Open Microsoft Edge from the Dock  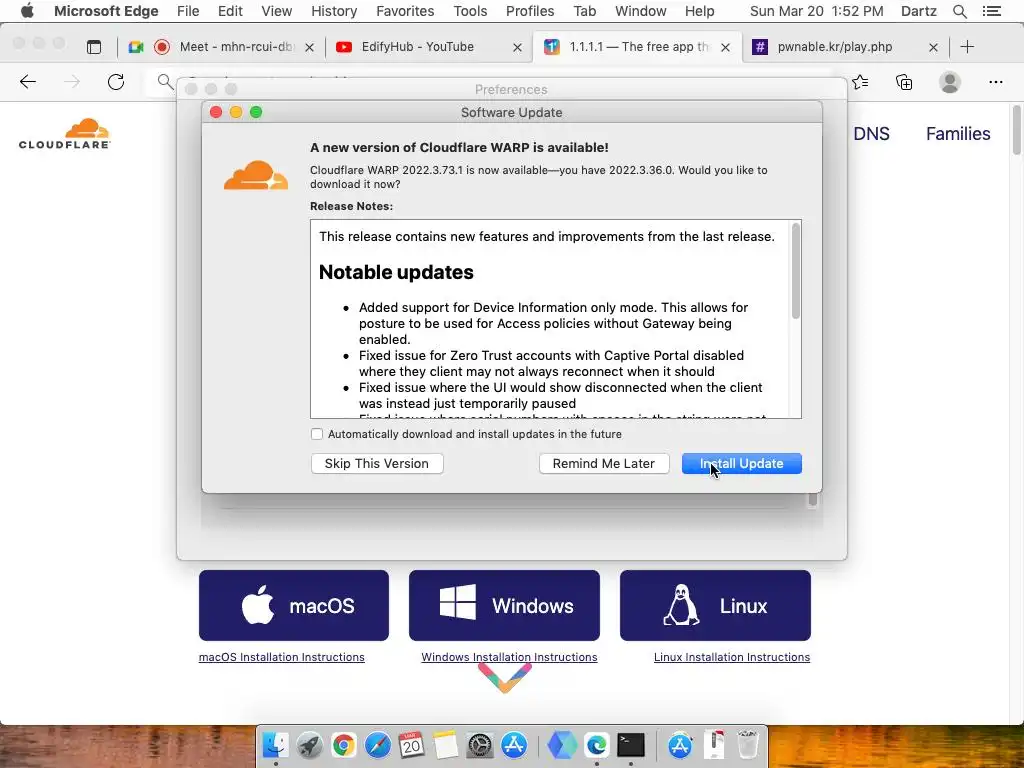point(596,744)
